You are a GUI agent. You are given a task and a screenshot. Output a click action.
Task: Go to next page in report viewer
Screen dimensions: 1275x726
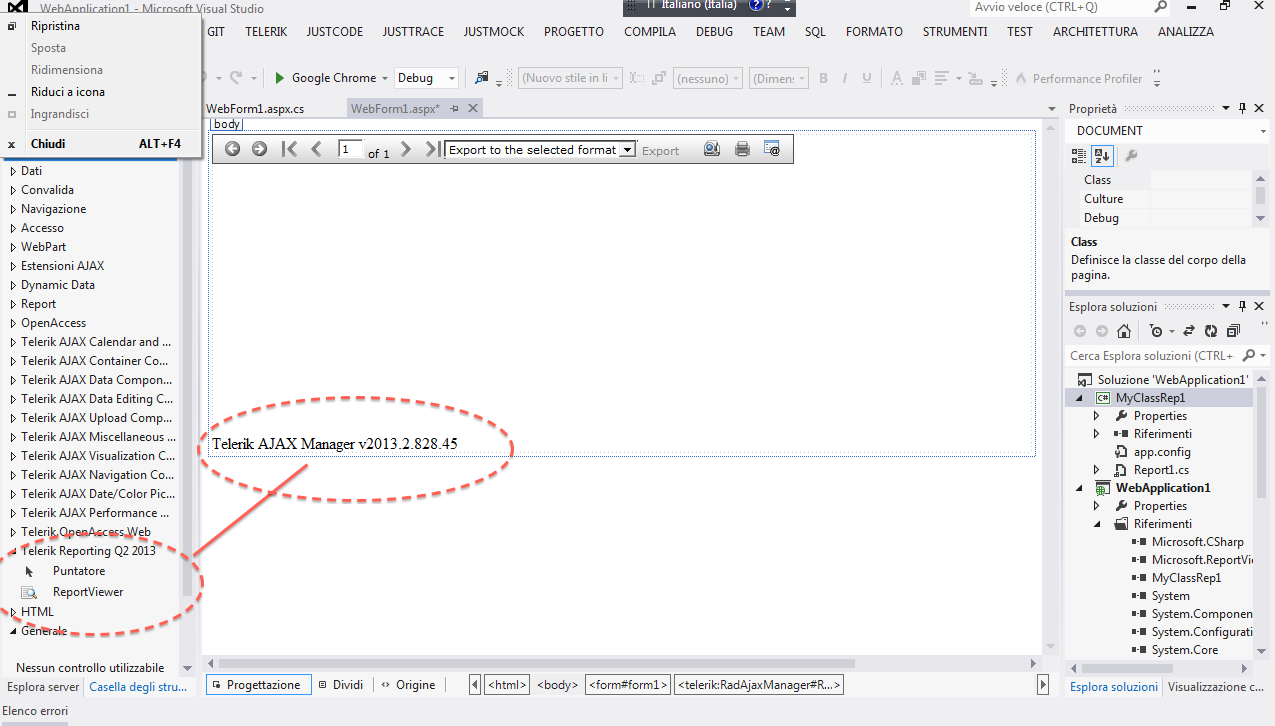tap(406, 149)
